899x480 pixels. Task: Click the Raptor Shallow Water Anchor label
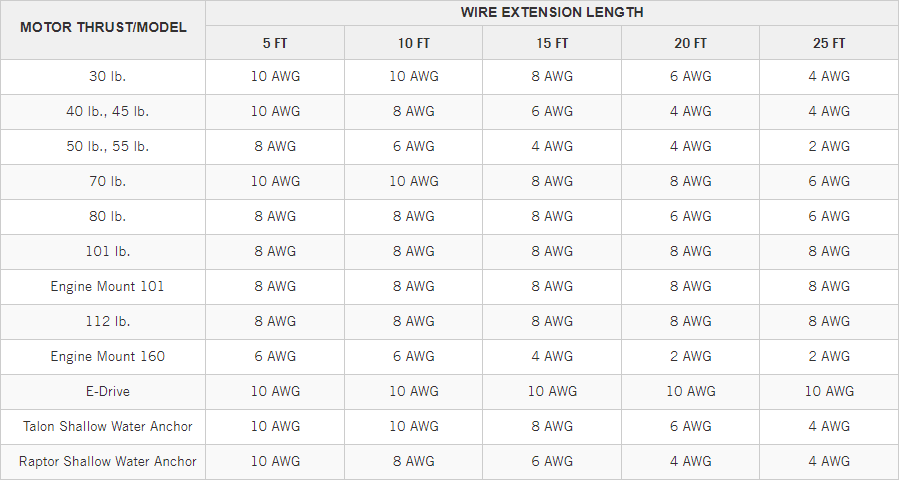tap(107, 462)
